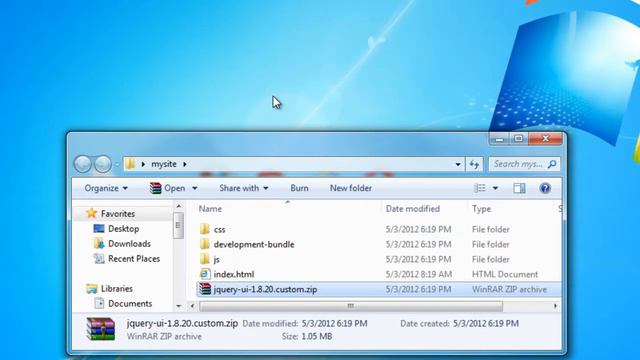Click the development-bundle folder icon
The height and width of the screenshot is (360, 640).
(205, 244)
